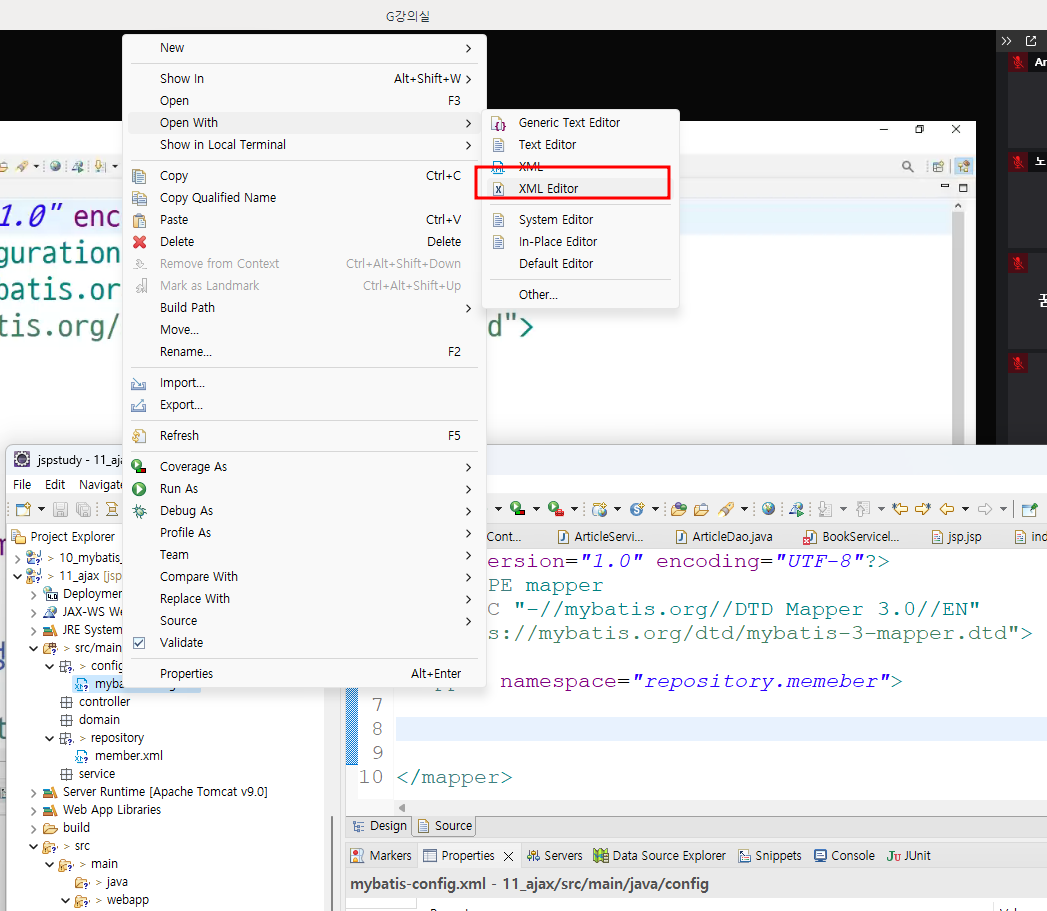Toggle the Validate checkbox menu item
This screenshot has width=1047, height=911.
click(139, 643)
